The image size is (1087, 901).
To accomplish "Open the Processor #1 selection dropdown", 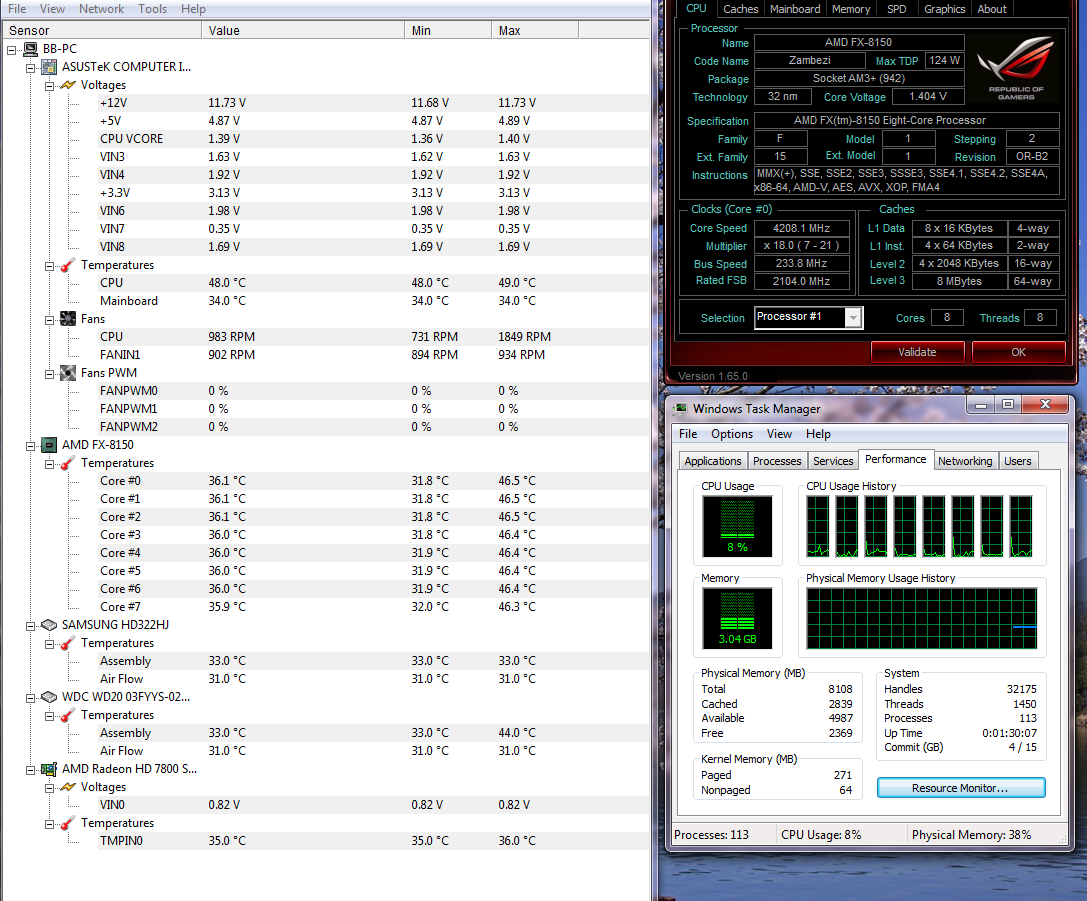I will (853, 317).
